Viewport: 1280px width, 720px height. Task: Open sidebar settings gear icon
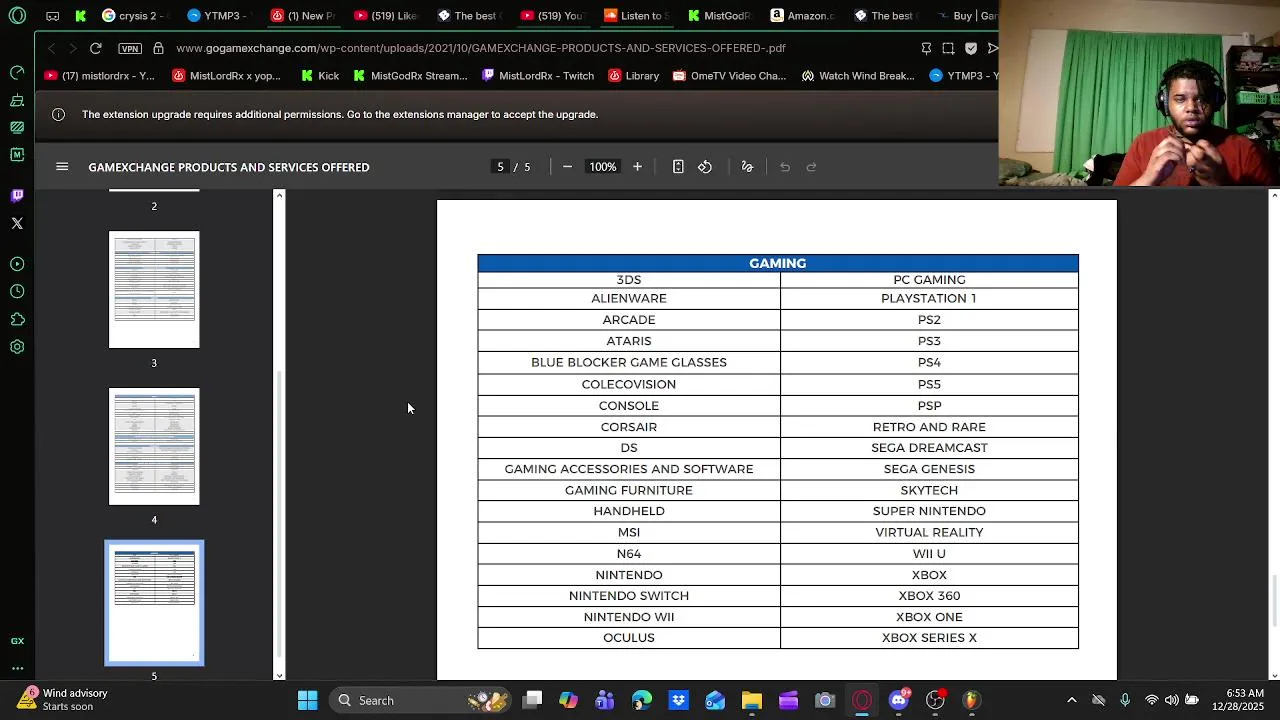(17, 347)
